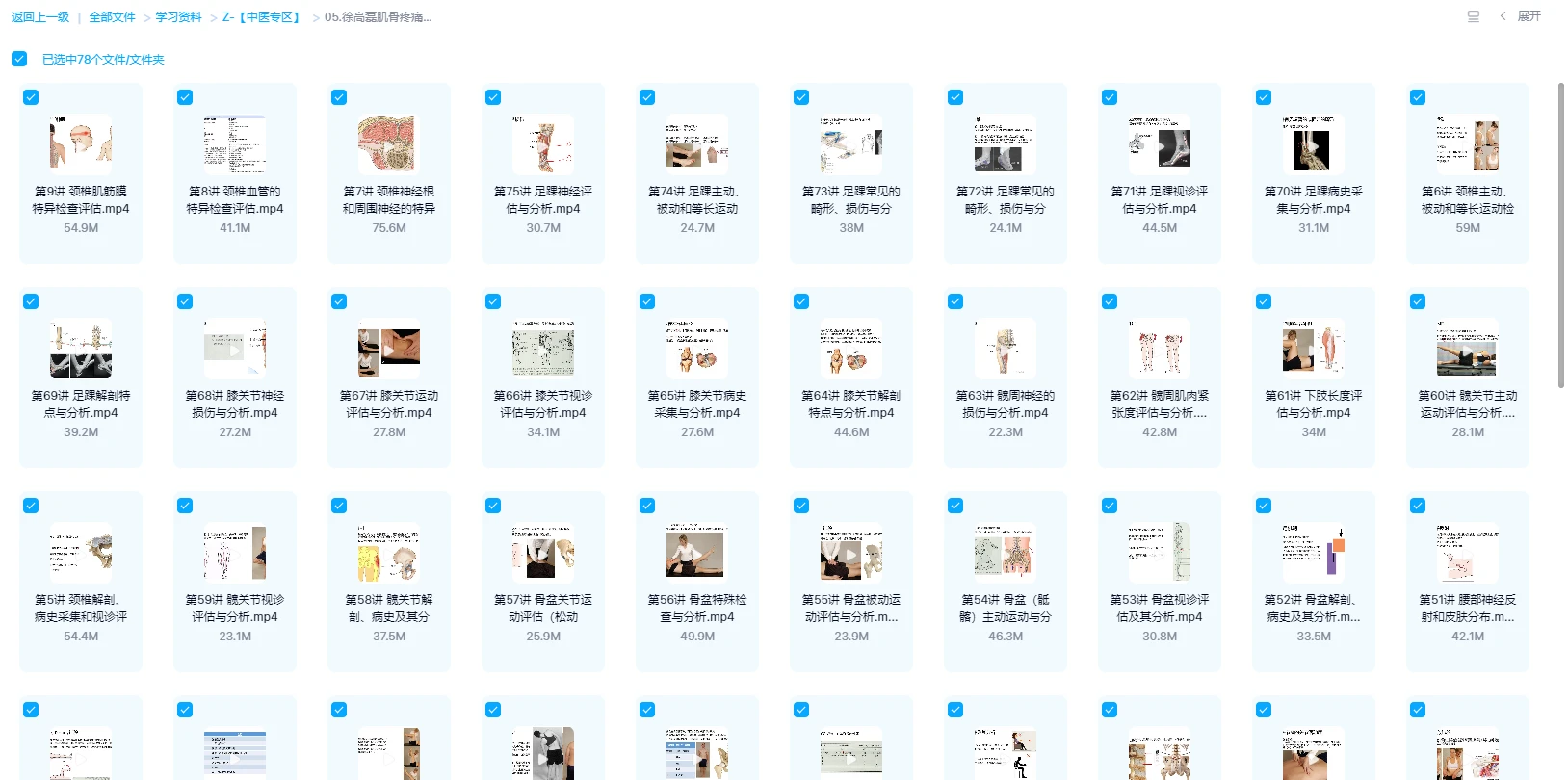Open 第62讲 髋周肌肉紧张度 thumbnail

[x=1160, y=348]
